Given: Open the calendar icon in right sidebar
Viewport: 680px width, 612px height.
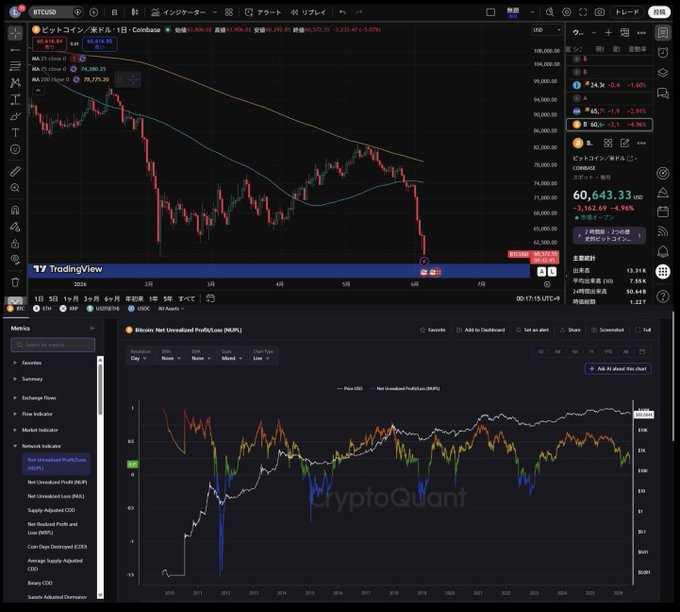Looking at the screenshot, I should tap(663, 212).
